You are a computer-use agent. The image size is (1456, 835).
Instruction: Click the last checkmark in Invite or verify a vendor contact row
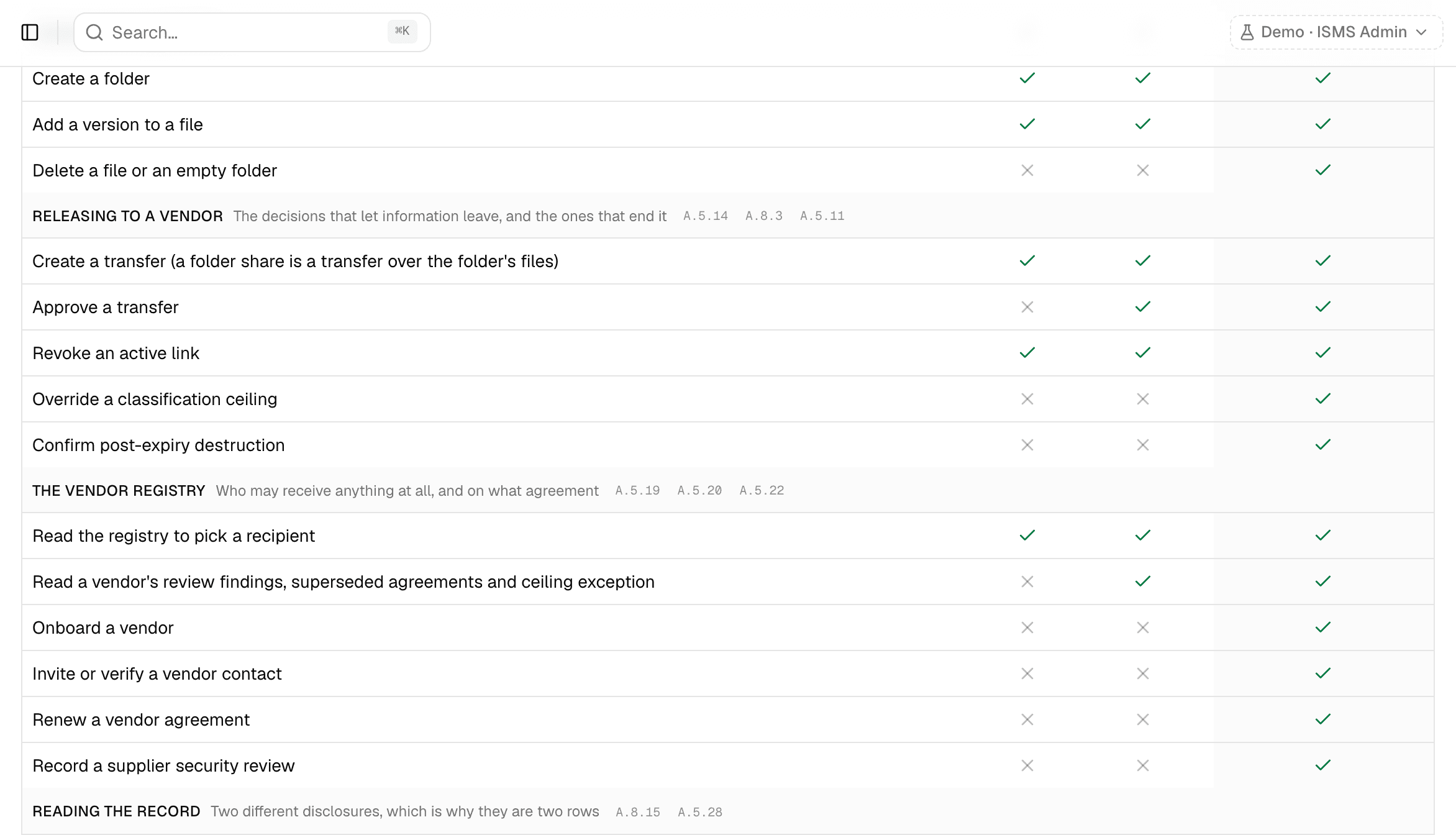[x=1323, y=673]
